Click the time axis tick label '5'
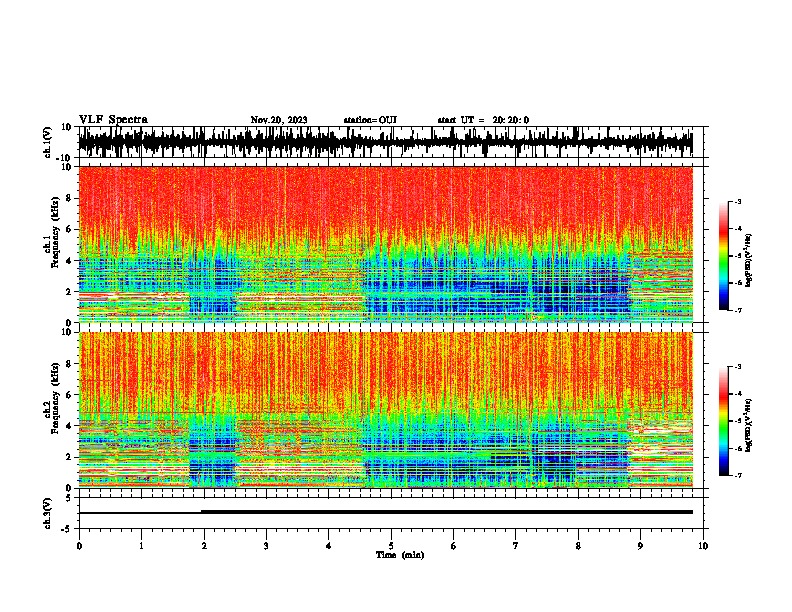The image size is (792, 612). [x=391, y=546]
